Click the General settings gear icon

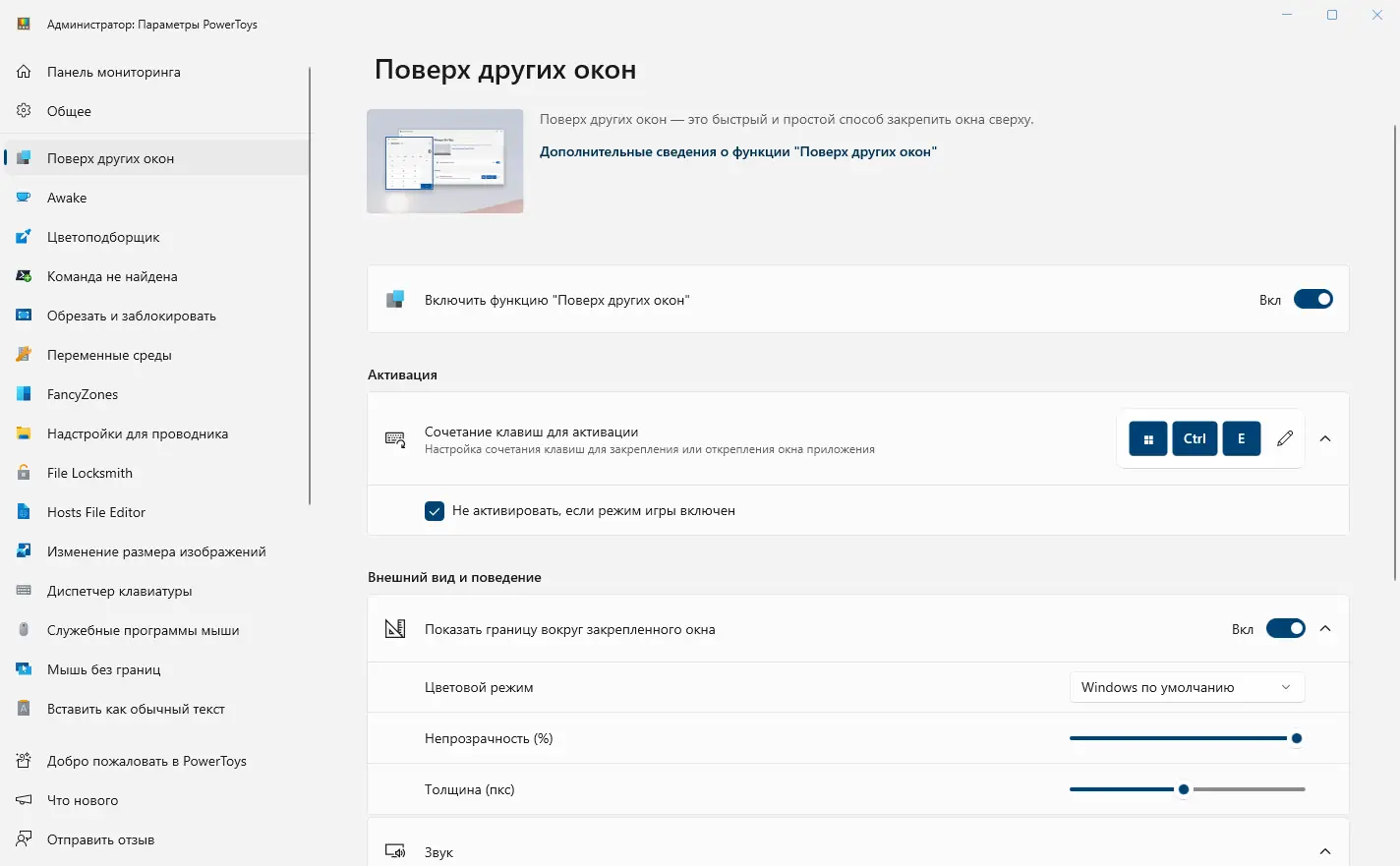pyautogui.click(x=24, y=111)
